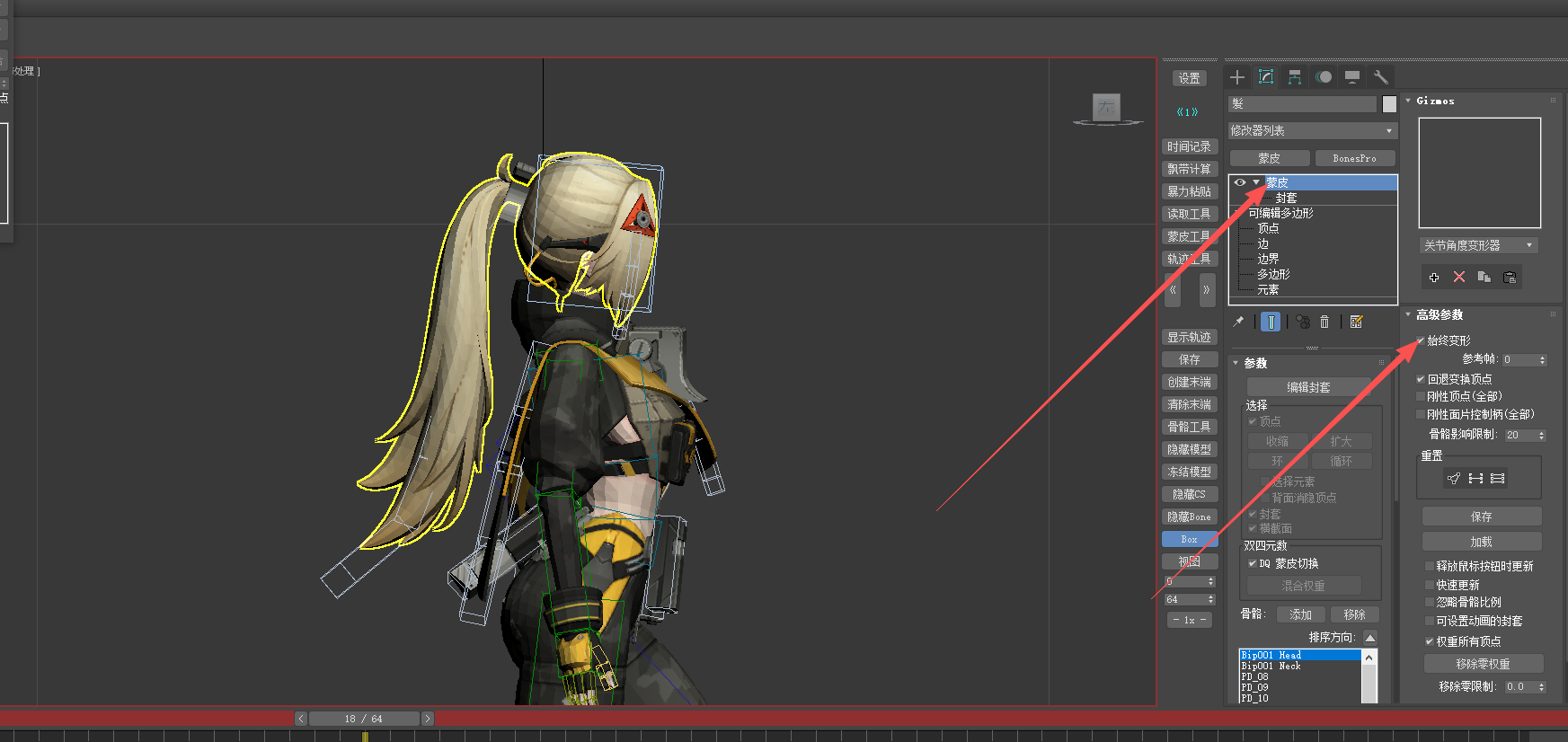Toggle 权重所有顶点 checkbox
Viewport: 1568px width, 742px height.
(x=1430, y=641)
